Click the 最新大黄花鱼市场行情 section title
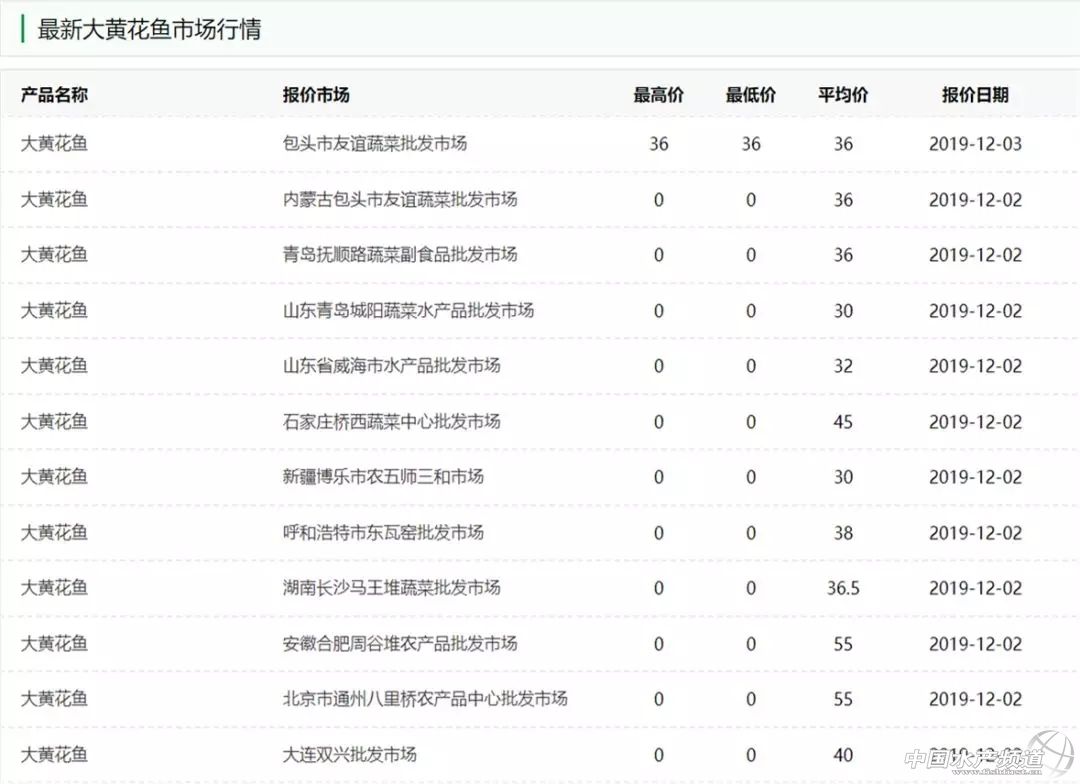This screenshot has width=1080, height=784. click(149, 29)
